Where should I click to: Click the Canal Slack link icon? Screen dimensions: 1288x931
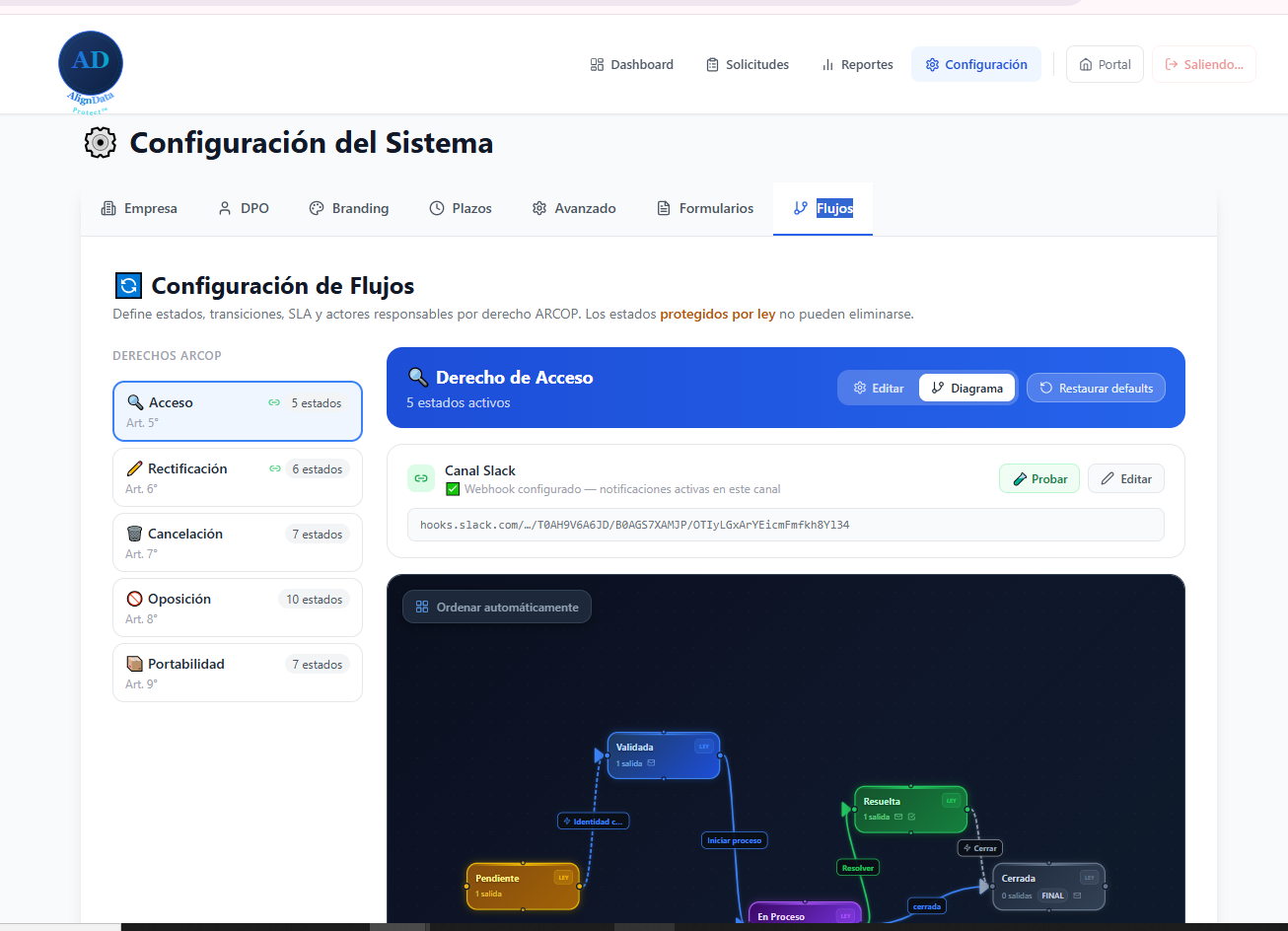421,478
